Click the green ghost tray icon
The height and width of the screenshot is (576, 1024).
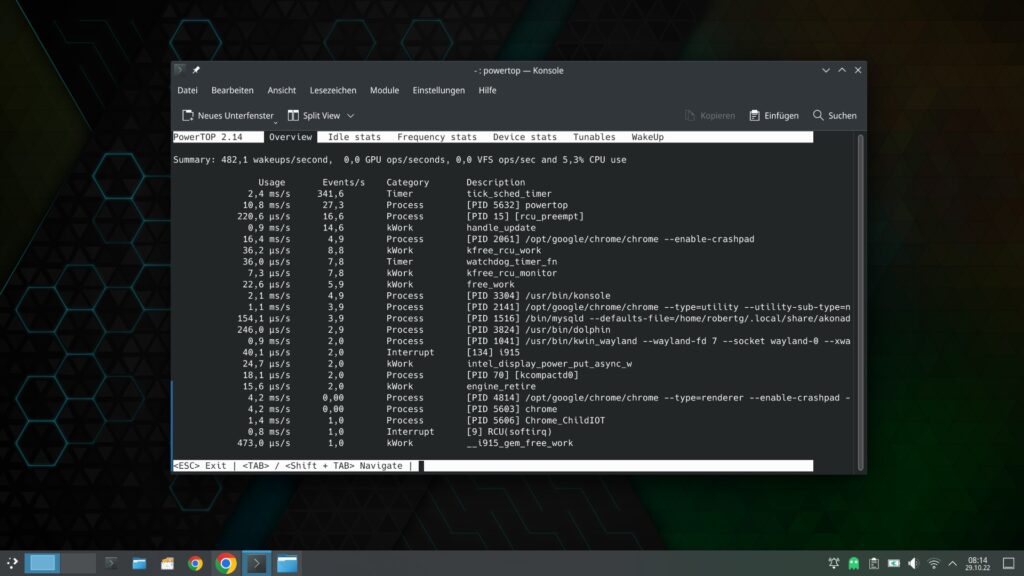[x=854, y=563]
